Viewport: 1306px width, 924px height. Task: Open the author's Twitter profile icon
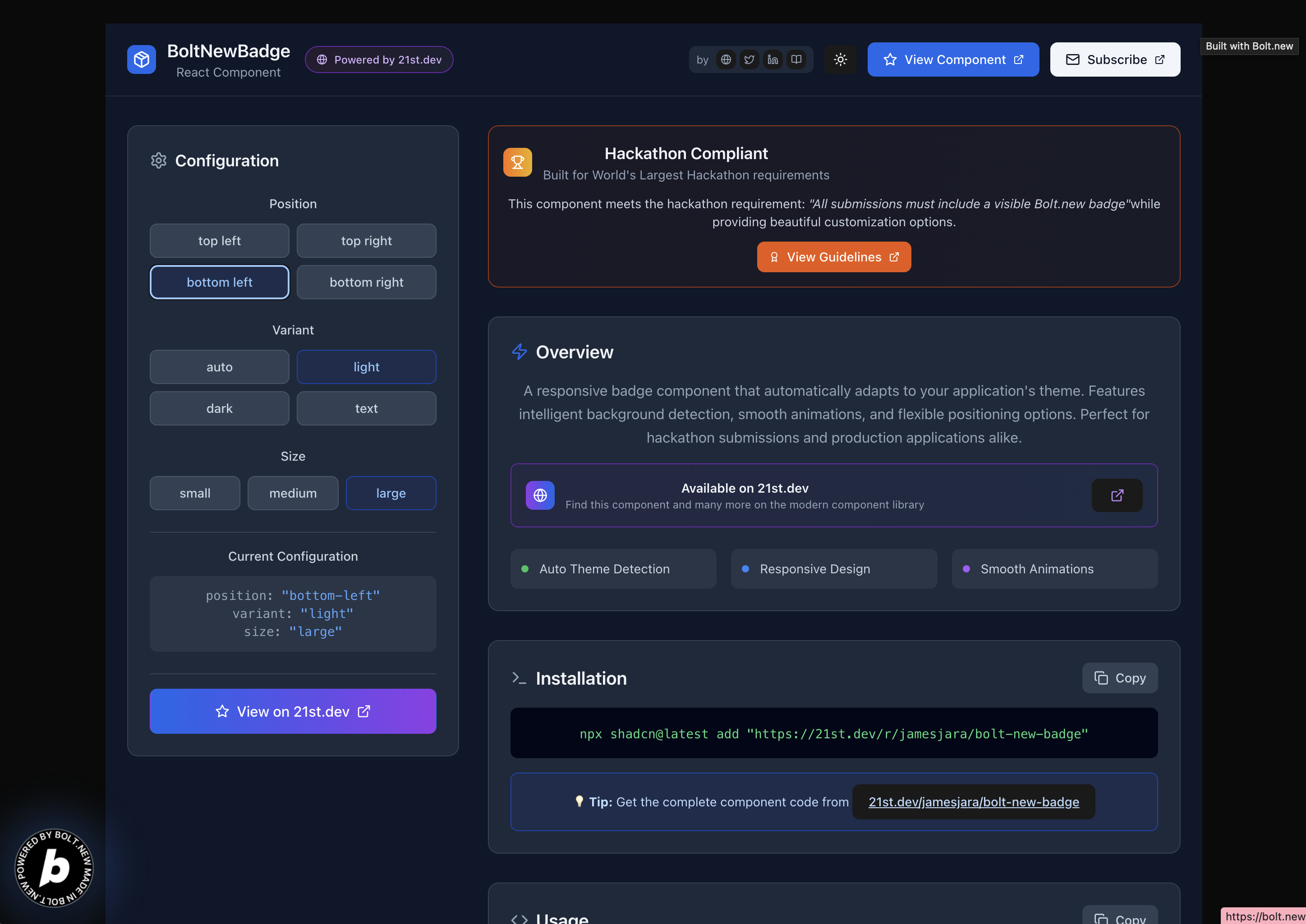coord(749,60)
